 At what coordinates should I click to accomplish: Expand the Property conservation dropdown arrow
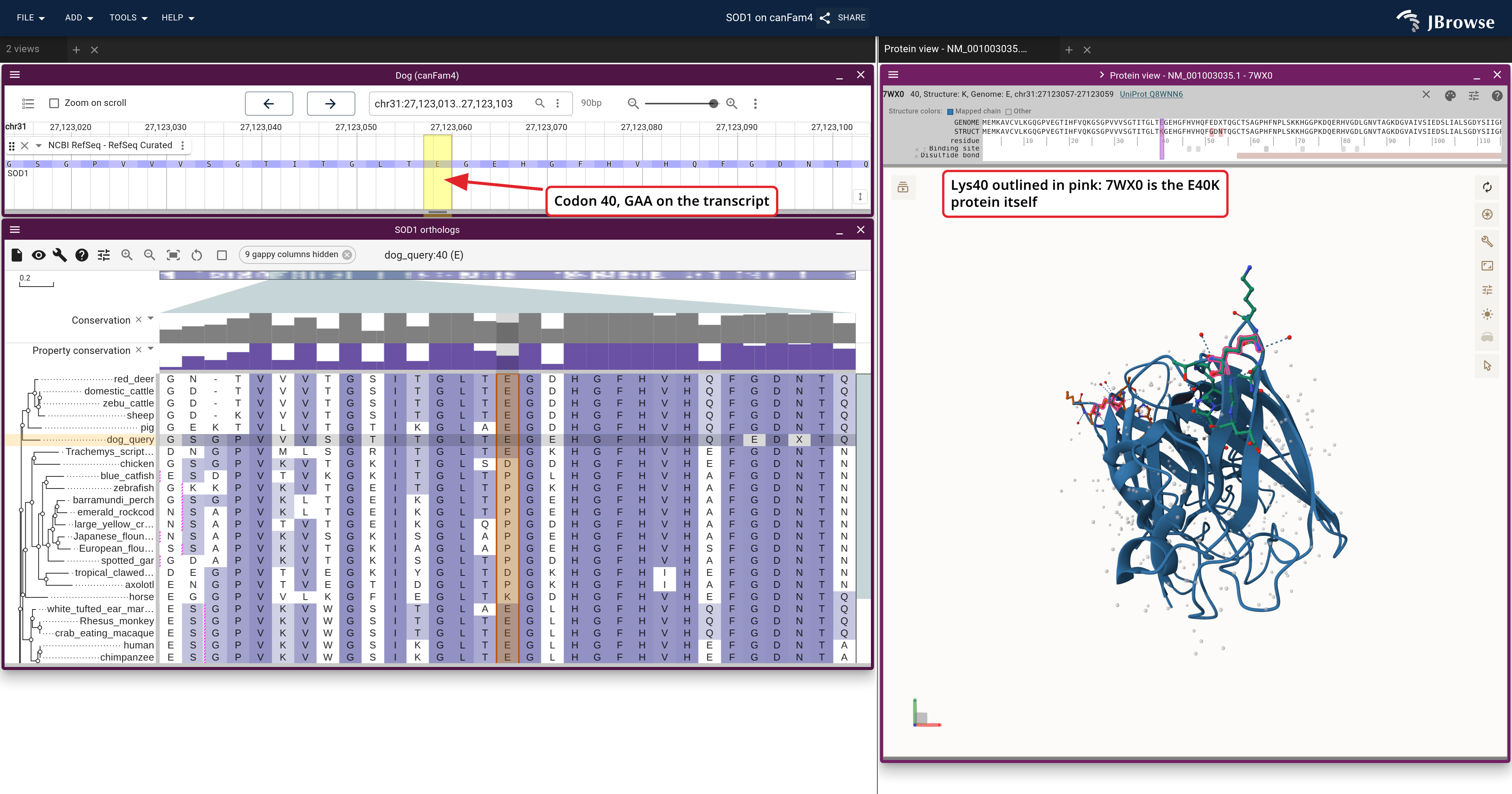pyautogui.click(x=151, y=349)
